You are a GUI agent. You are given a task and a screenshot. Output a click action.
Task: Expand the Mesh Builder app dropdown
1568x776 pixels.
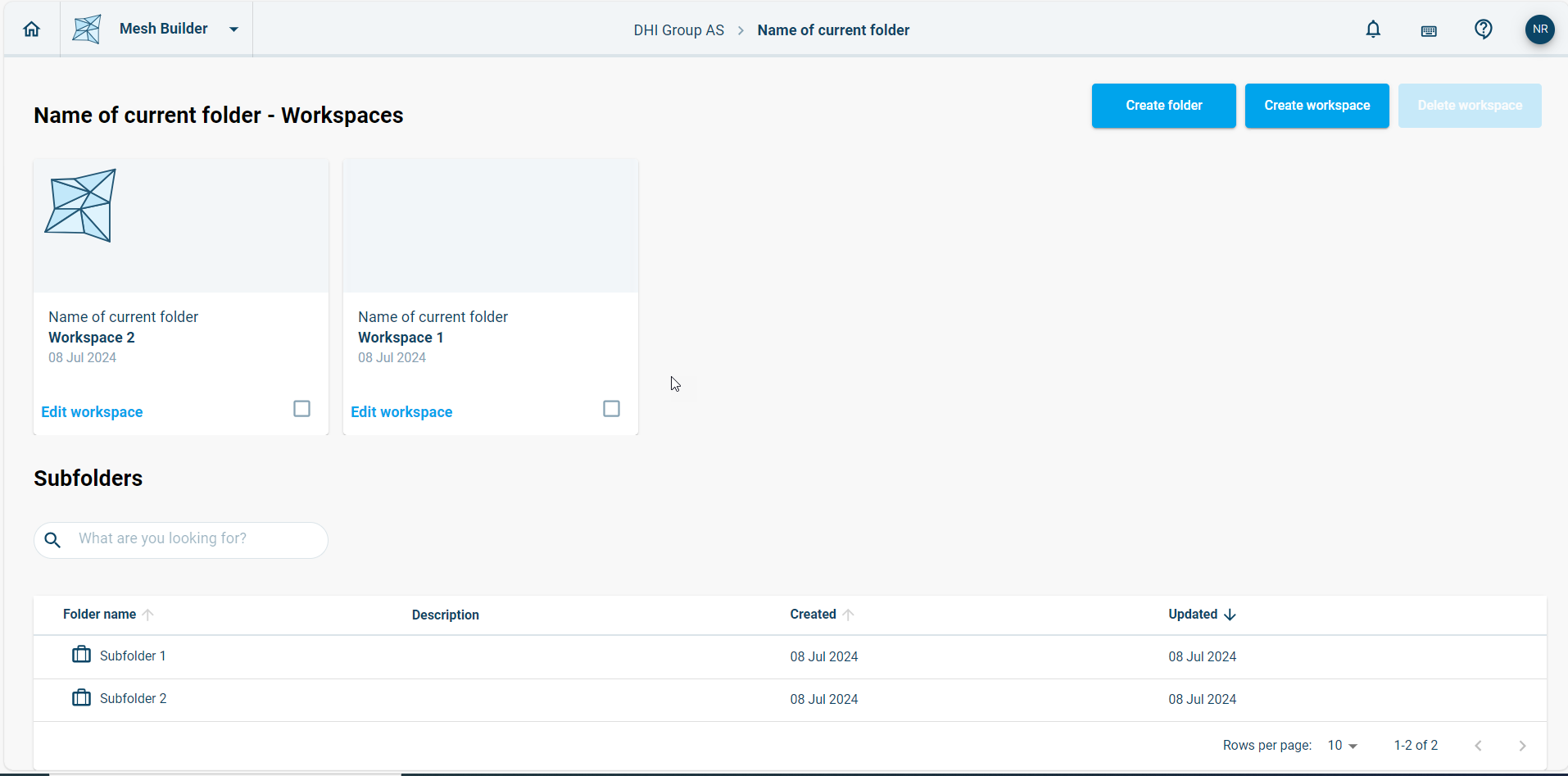233,29
